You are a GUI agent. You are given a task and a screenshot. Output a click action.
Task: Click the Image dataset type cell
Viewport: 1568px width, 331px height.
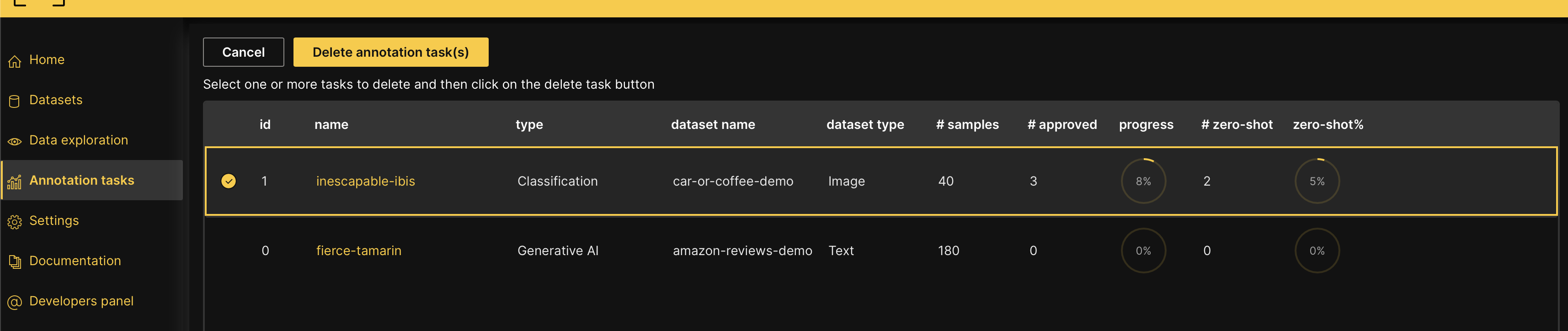click(846, 182)
